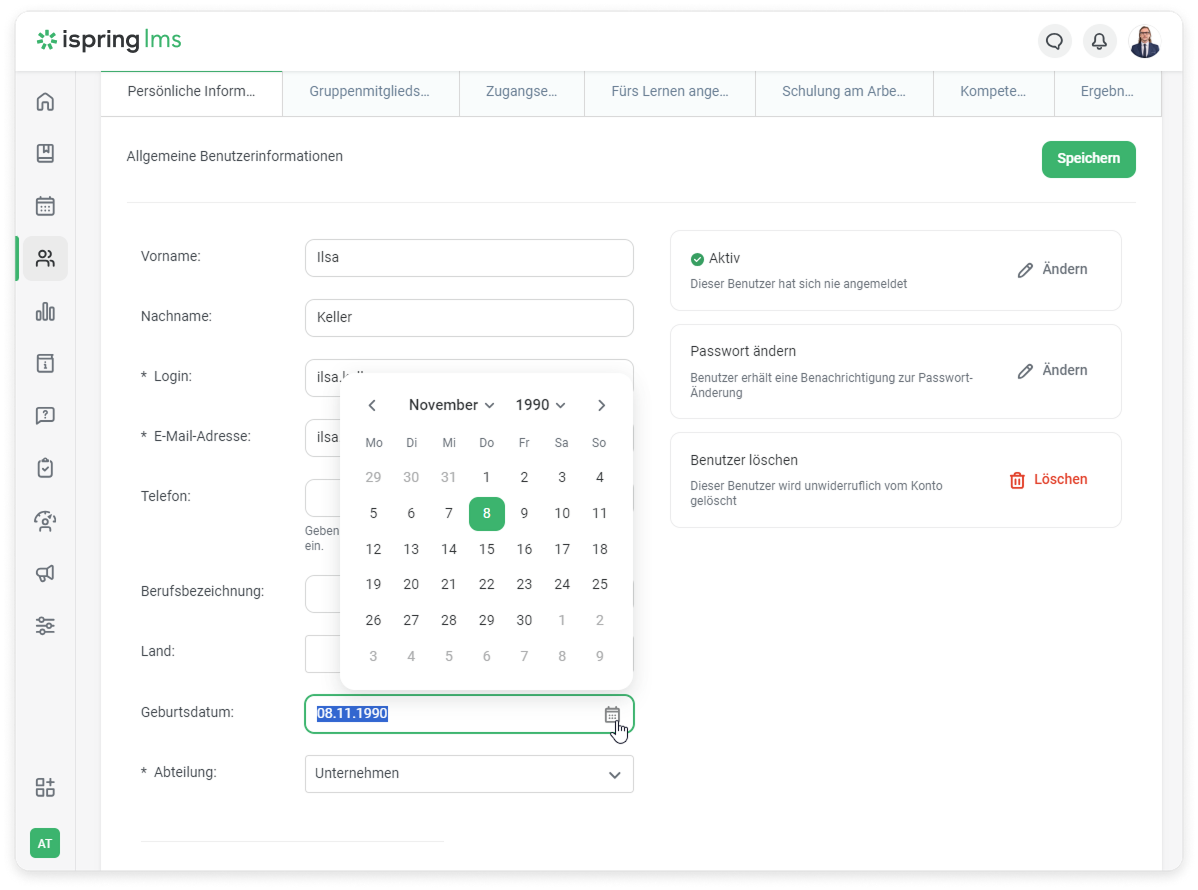Open the megaphone announcements sidebar icon

point(45,573)
